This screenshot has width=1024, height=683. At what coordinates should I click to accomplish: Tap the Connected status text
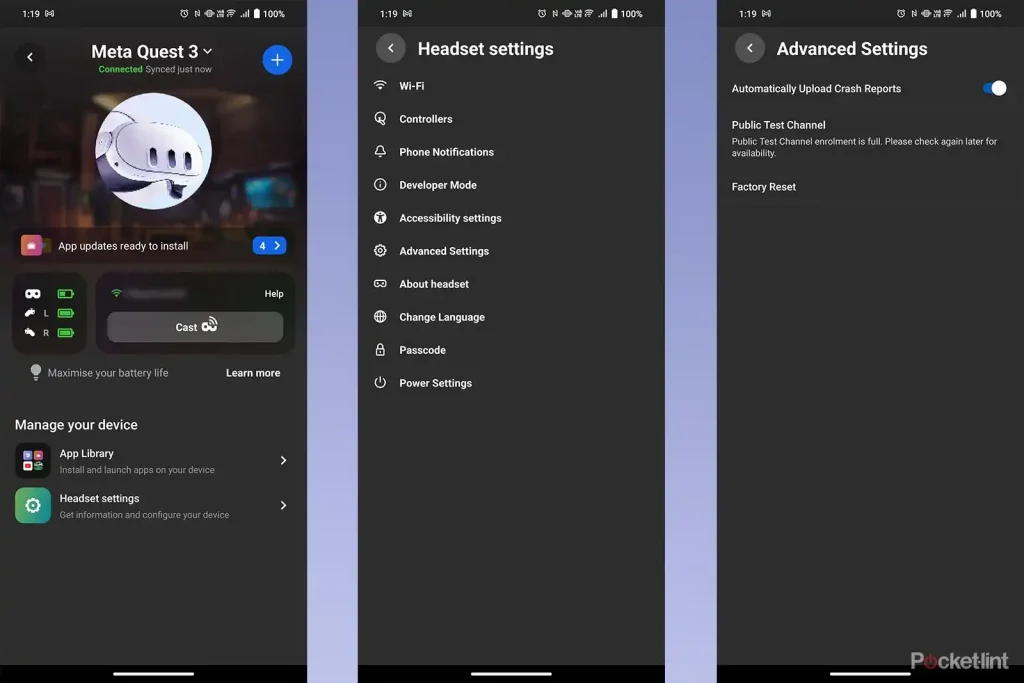(120, 69)
